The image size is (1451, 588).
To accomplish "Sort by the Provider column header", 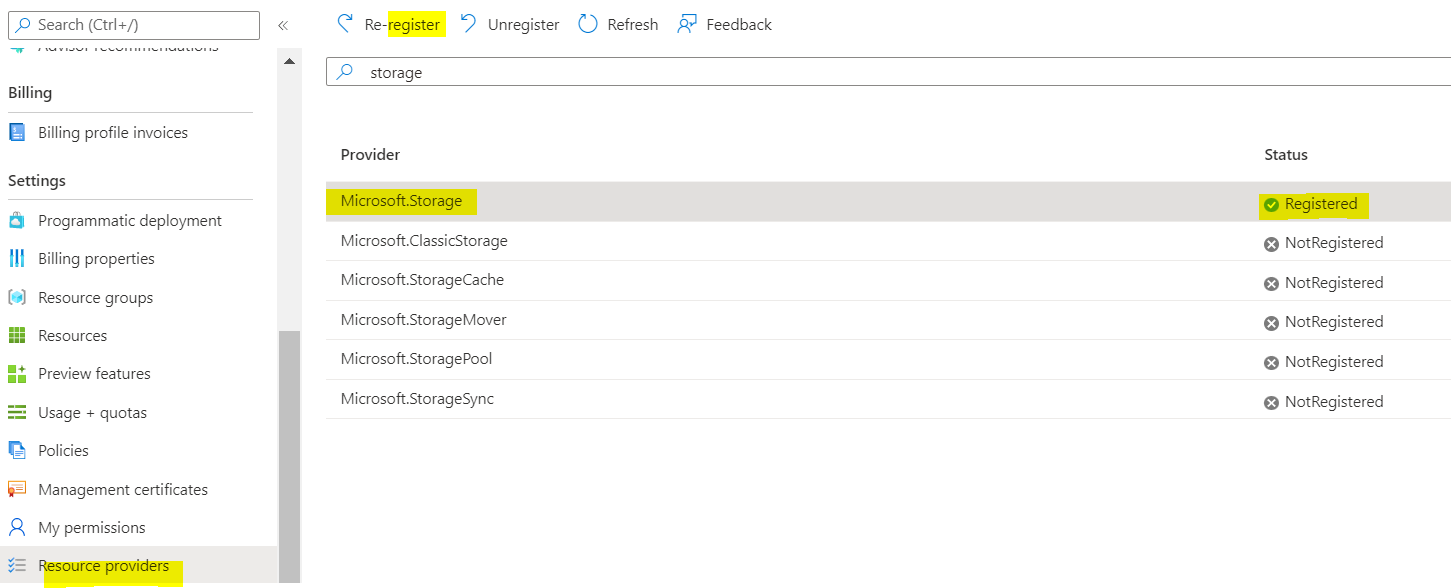I will pos(370,154).
